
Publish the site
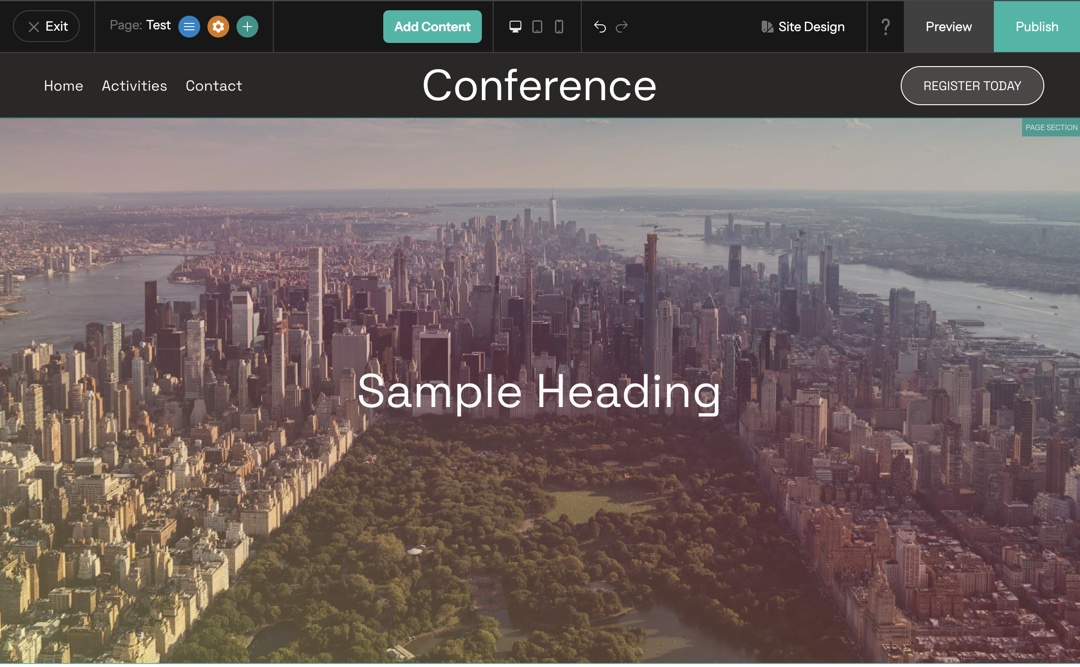coord(1036,27)
